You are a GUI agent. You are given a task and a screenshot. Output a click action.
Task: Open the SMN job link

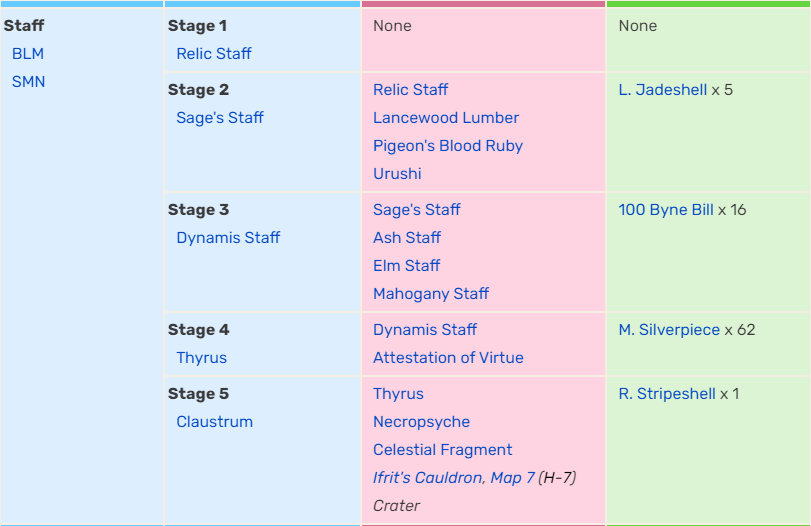[x=28, y=82]
